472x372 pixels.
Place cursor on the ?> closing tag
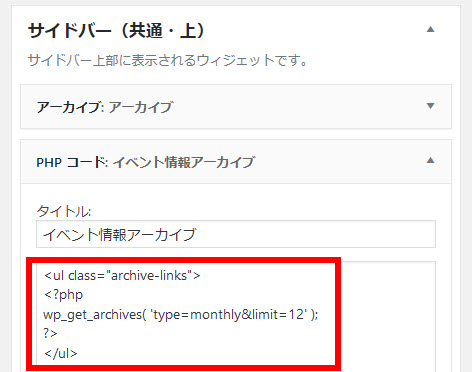pyautogui.click(x=50, y=333)
